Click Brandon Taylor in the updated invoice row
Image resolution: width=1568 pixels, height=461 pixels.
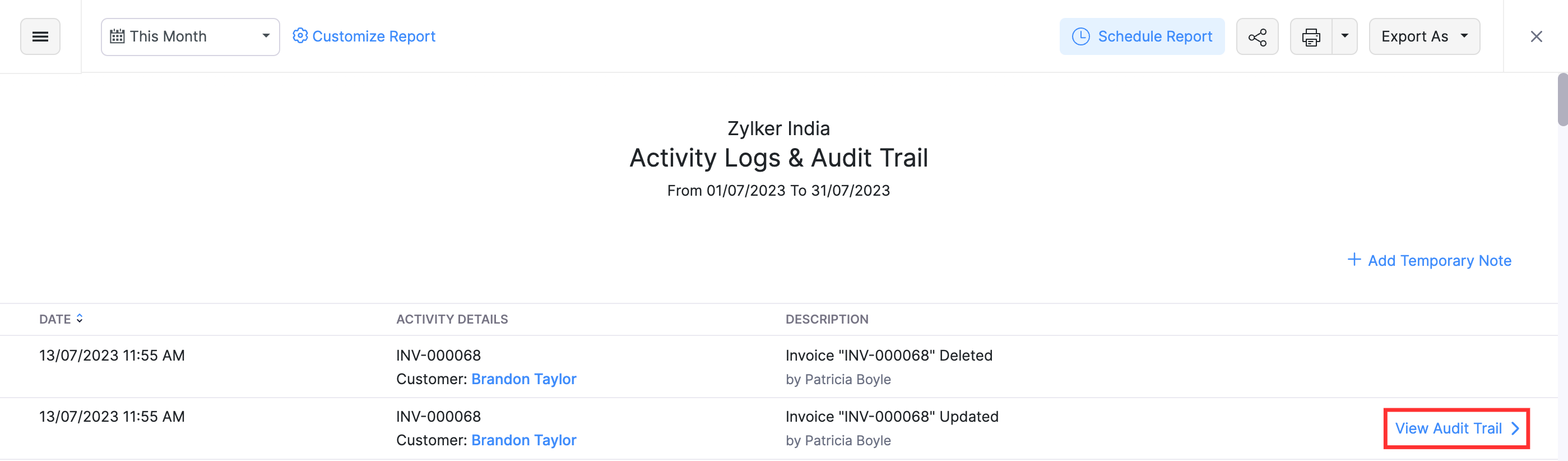coord(523,440)
